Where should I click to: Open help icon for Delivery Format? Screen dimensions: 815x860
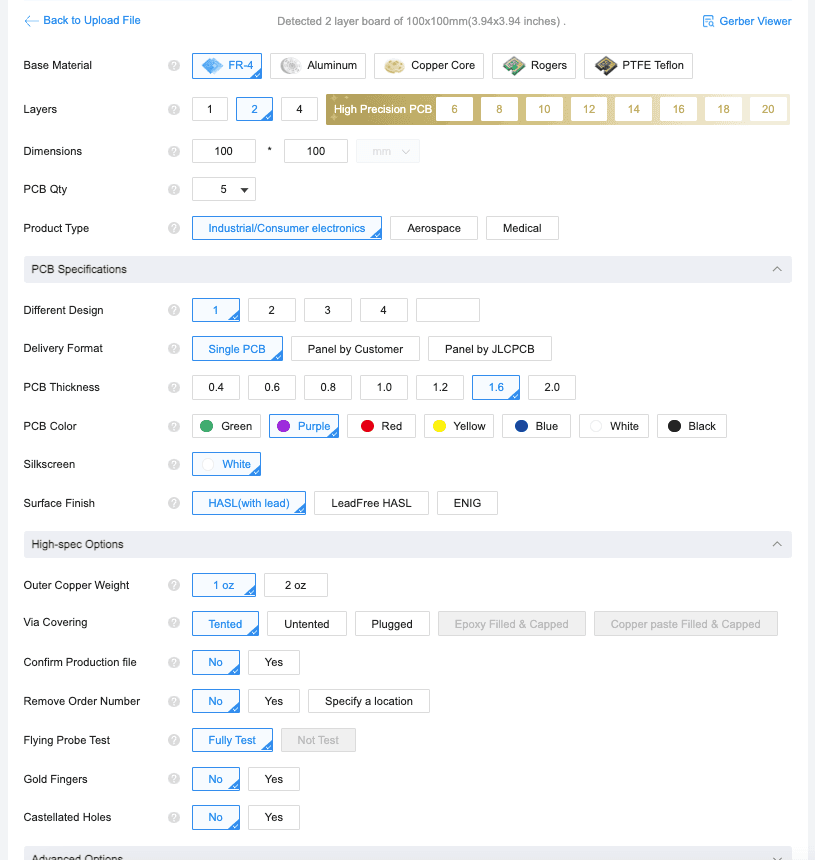tap(174, 349)
